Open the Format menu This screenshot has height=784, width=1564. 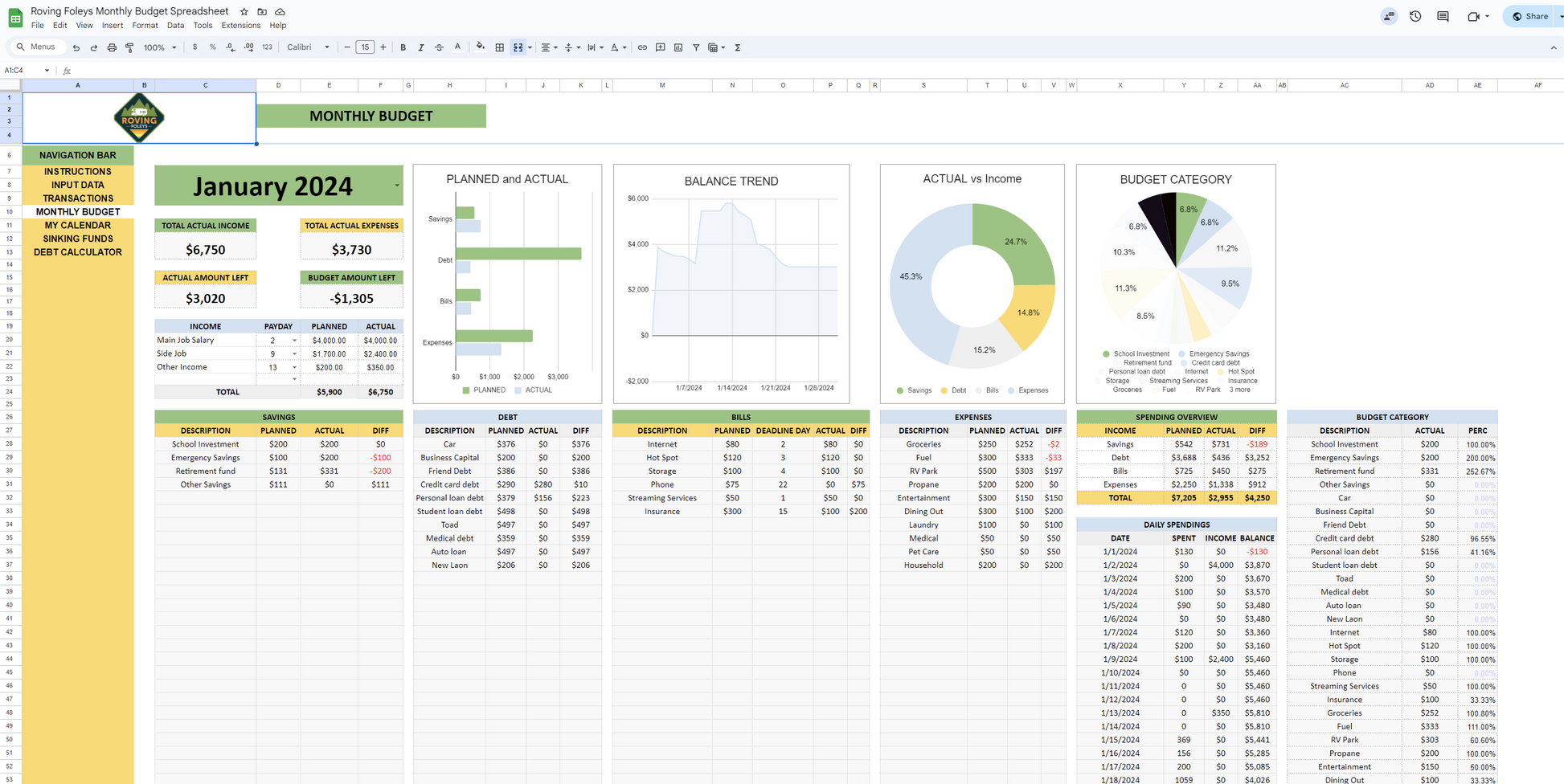[x=145, y=26]
